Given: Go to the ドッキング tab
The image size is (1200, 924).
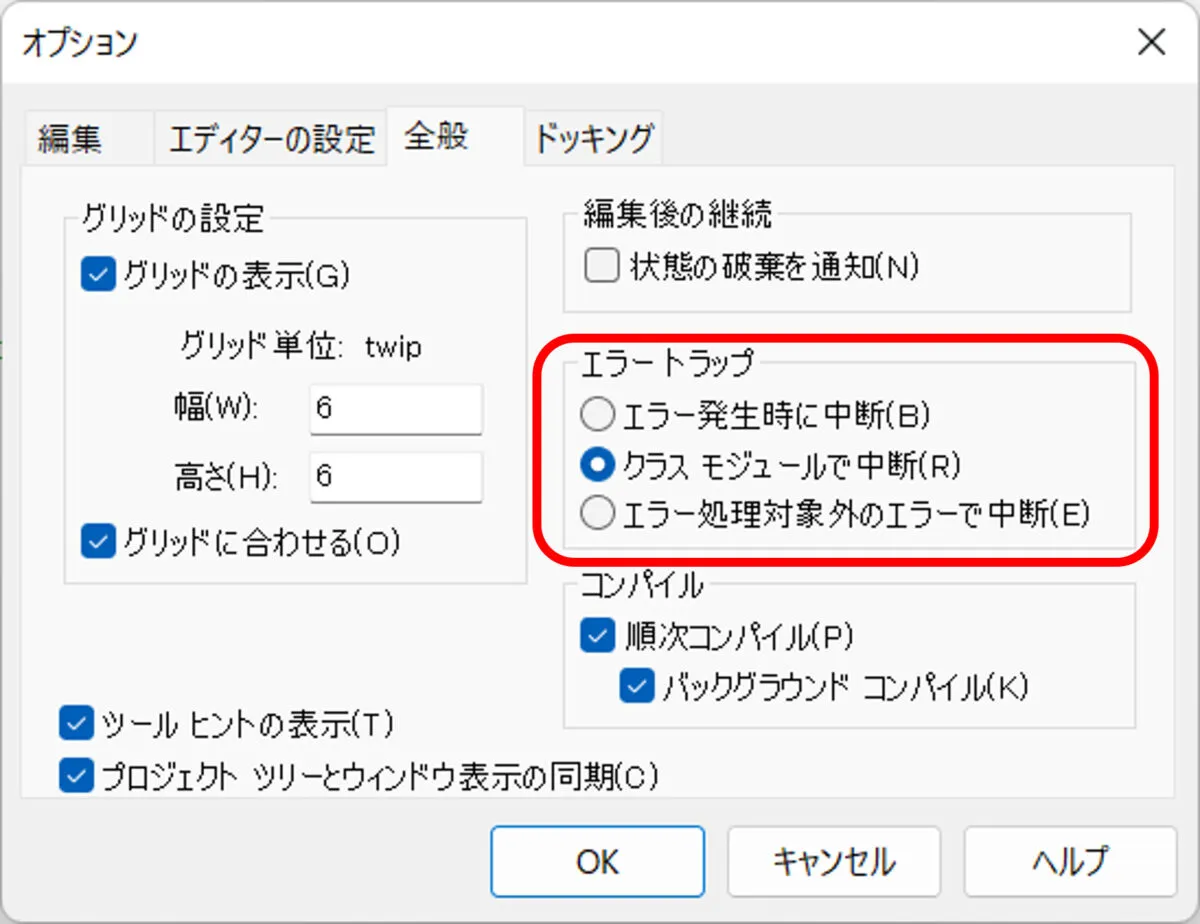Looking at the screenshot, I should [x=593, y=137].
